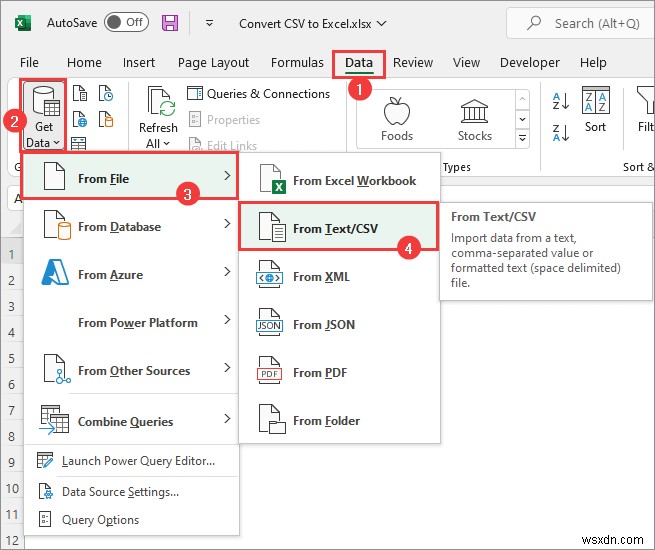The image size is (655, 550).
Task: Switch to the Insert tab
Action: point(139,63)
